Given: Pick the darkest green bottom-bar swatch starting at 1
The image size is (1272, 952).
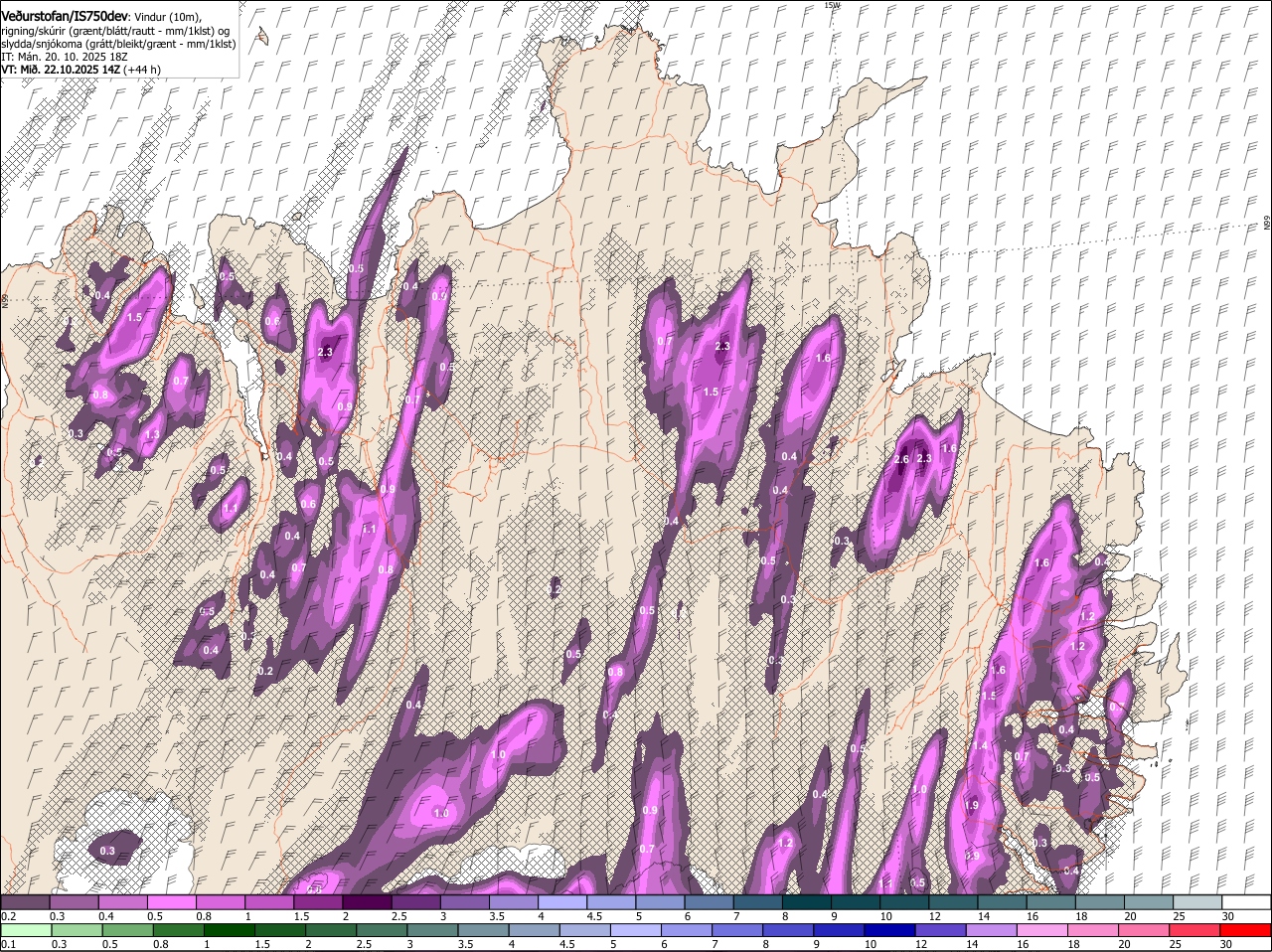Looking at the screenshot, I should tap(229, 930).
